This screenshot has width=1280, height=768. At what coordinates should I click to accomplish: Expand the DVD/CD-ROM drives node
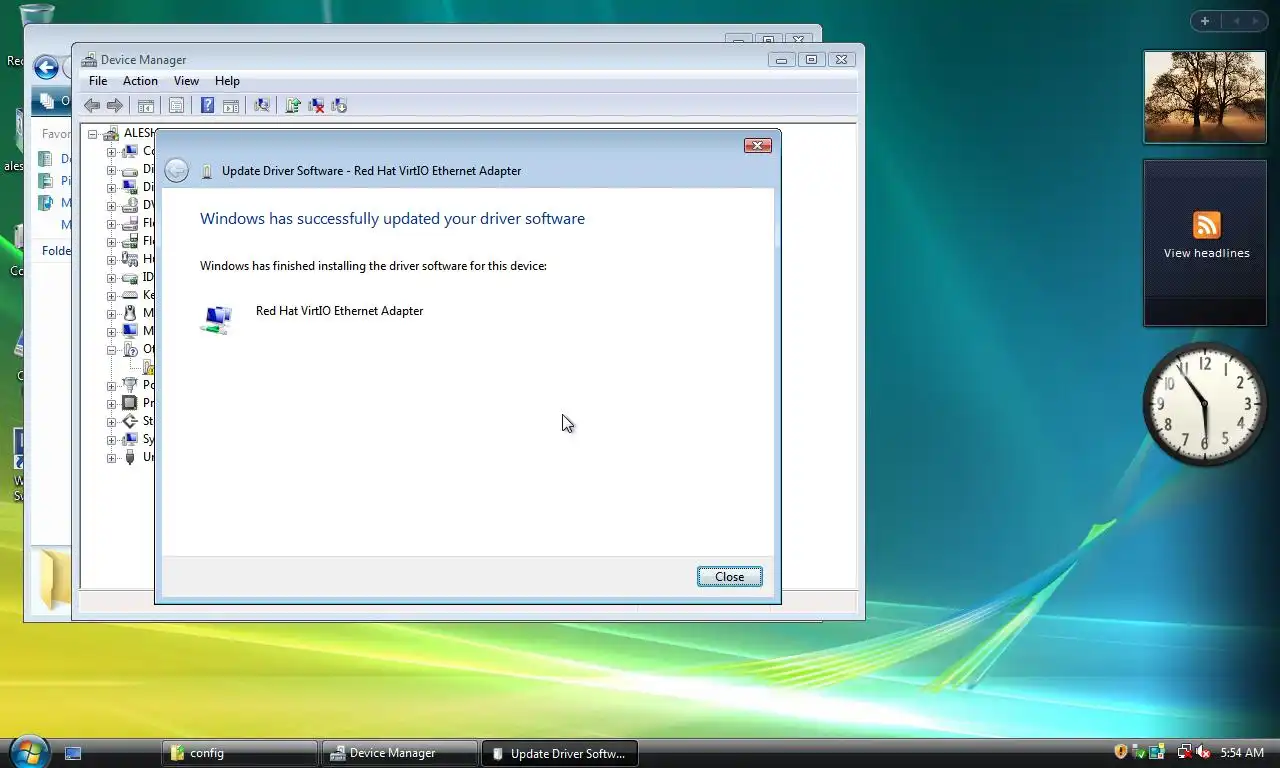click(112, 205)
